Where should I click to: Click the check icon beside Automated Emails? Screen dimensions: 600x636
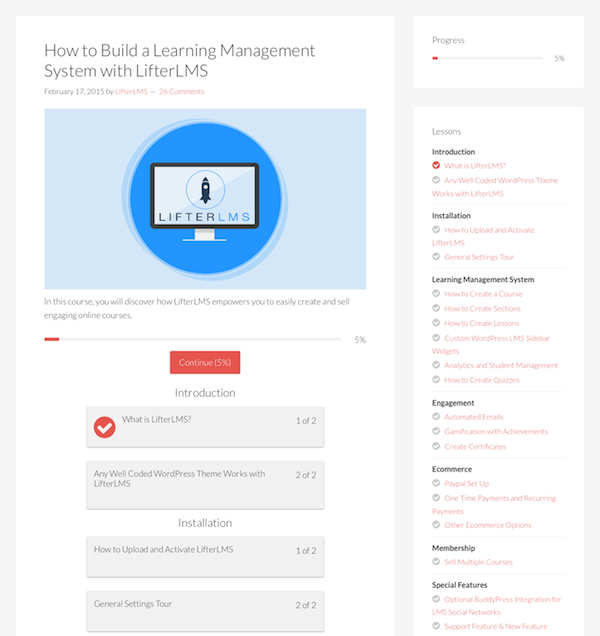pyautogui.click(x=436, y=416)
